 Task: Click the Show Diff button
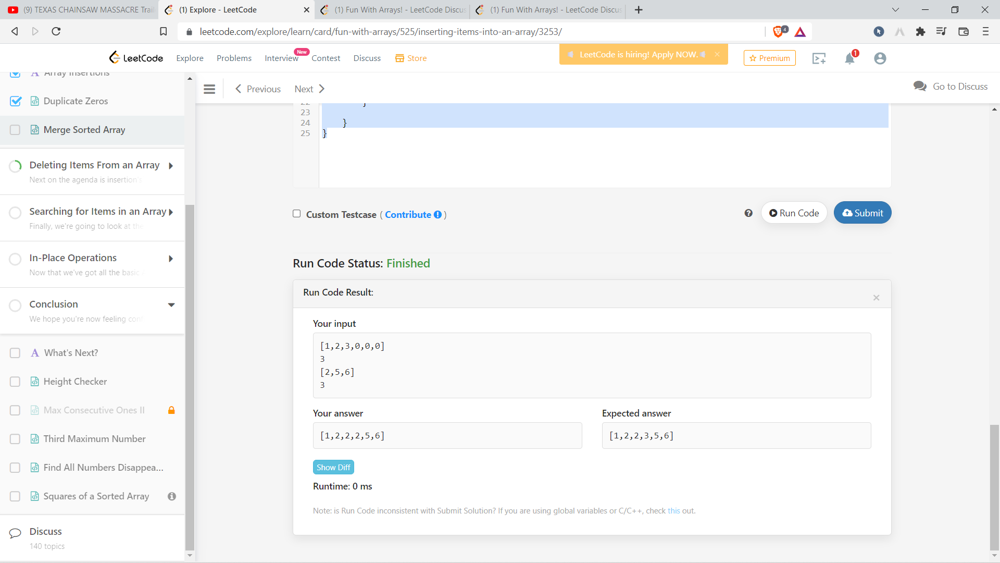click(x=334, y=467)
